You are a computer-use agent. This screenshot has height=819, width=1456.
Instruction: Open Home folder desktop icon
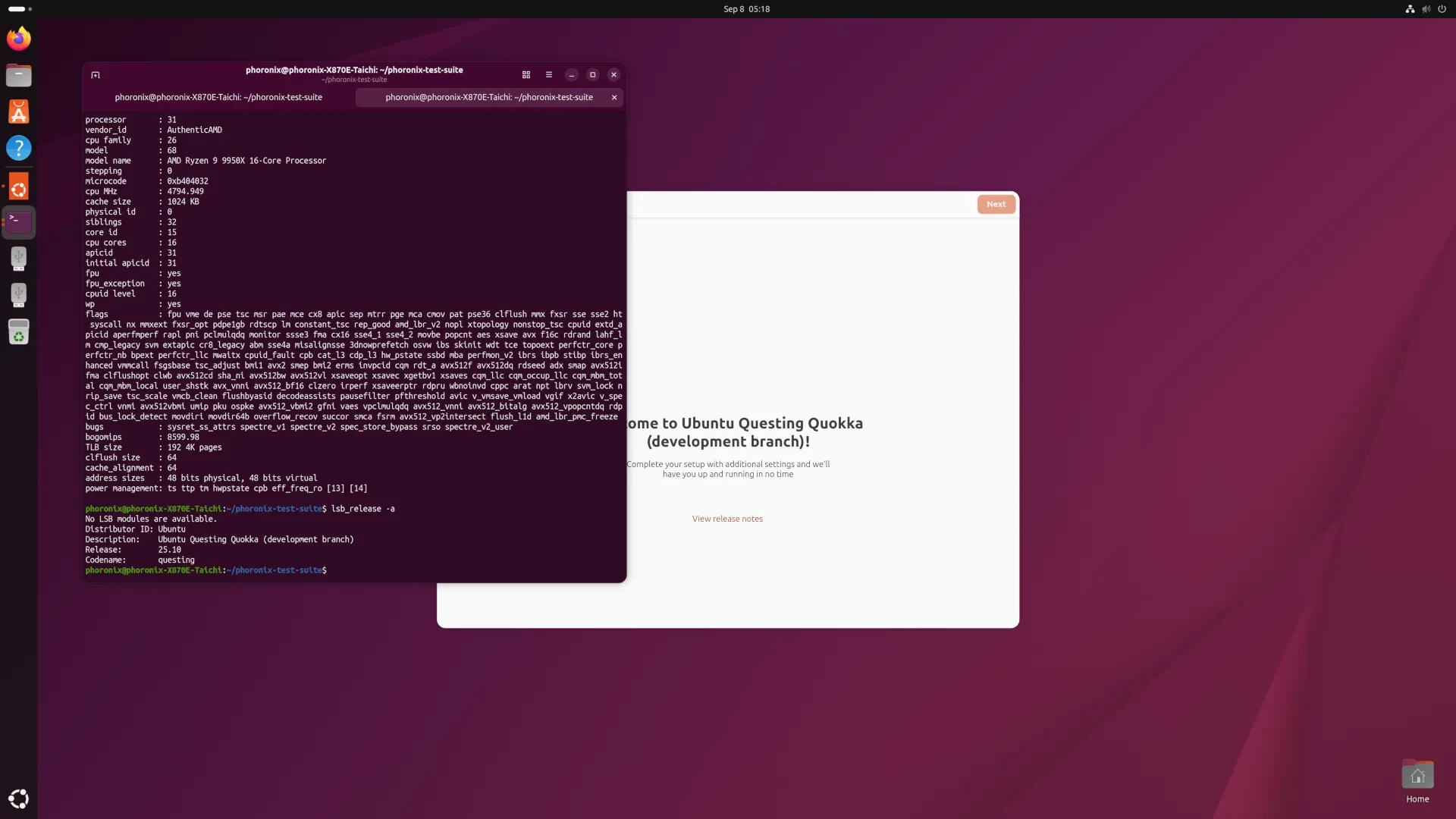pyautogui.click(x=1417, y=777)
